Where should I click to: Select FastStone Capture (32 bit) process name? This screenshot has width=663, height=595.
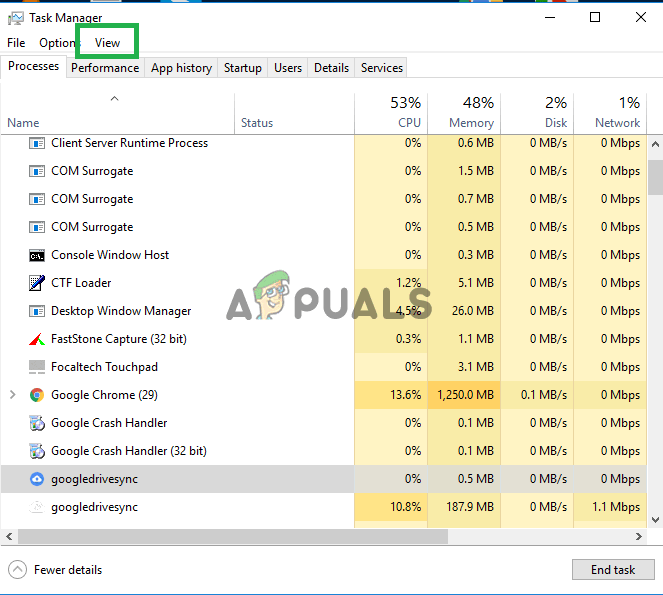pyautogui.click(x=119, y=339)
